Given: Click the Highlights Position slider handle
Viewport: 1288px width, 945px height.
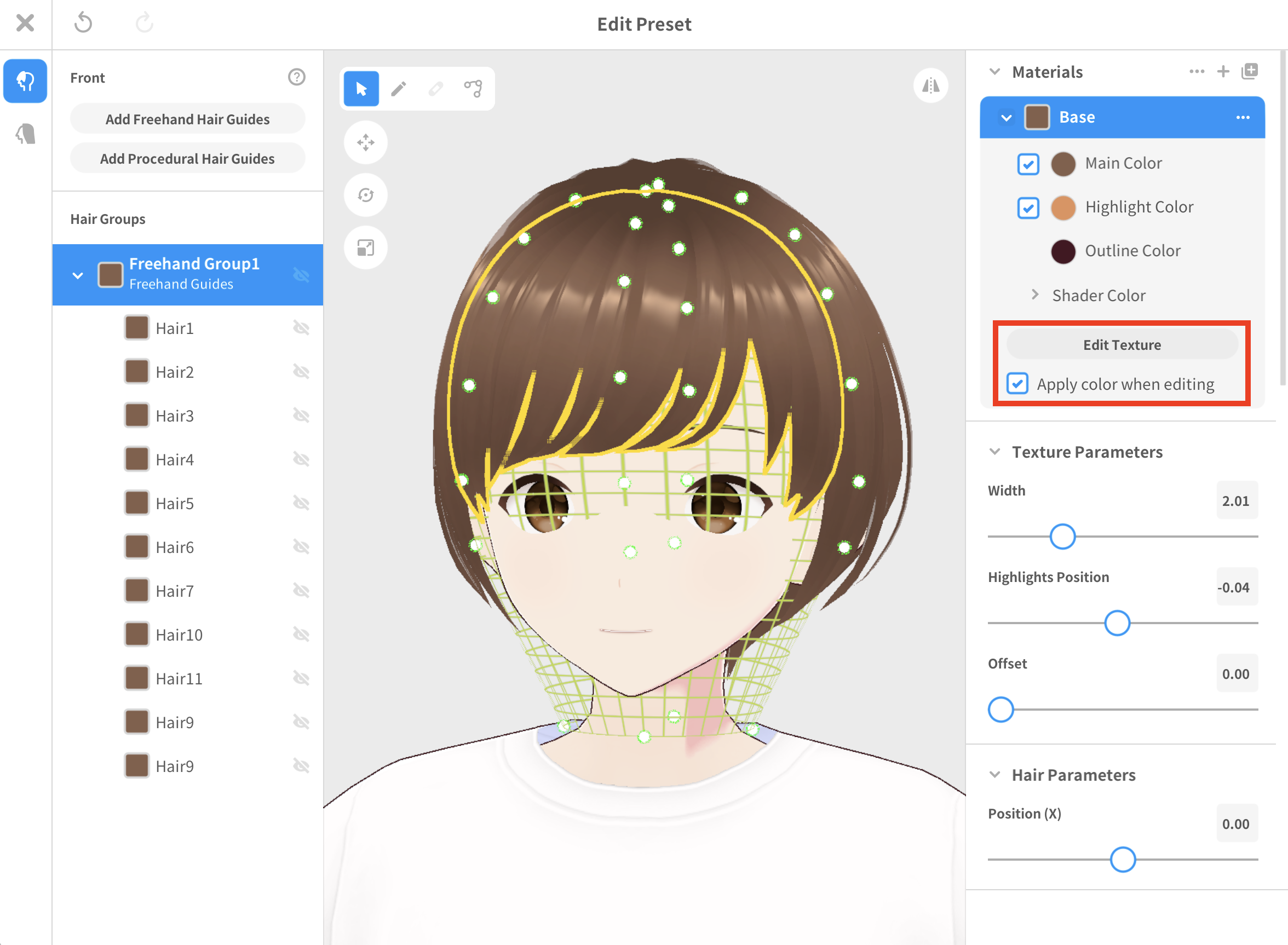Looking at the screenshot, I should coord(1117,623).
